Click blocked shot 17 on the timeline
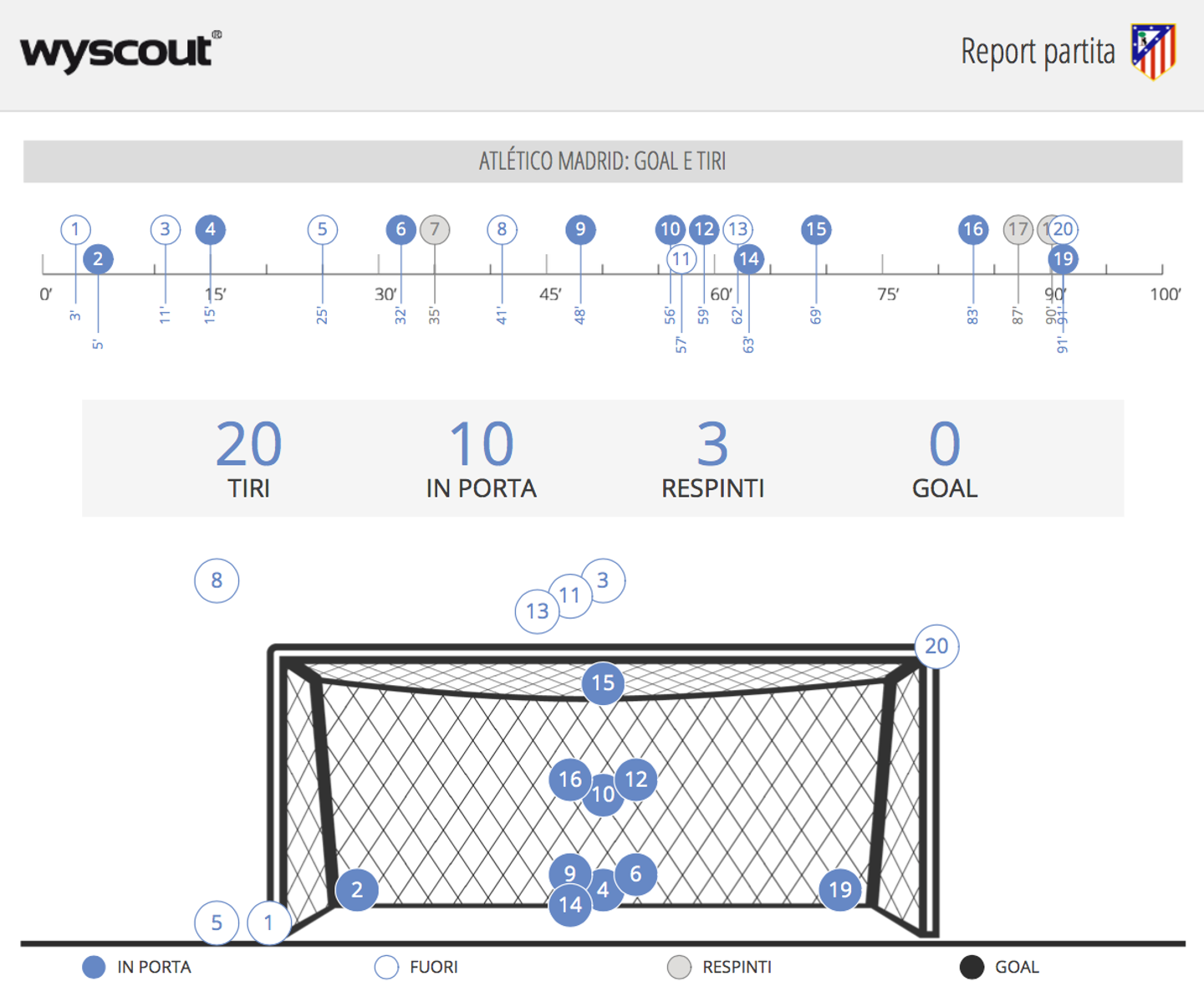 pyautogui.click(x=1018, y=229)
